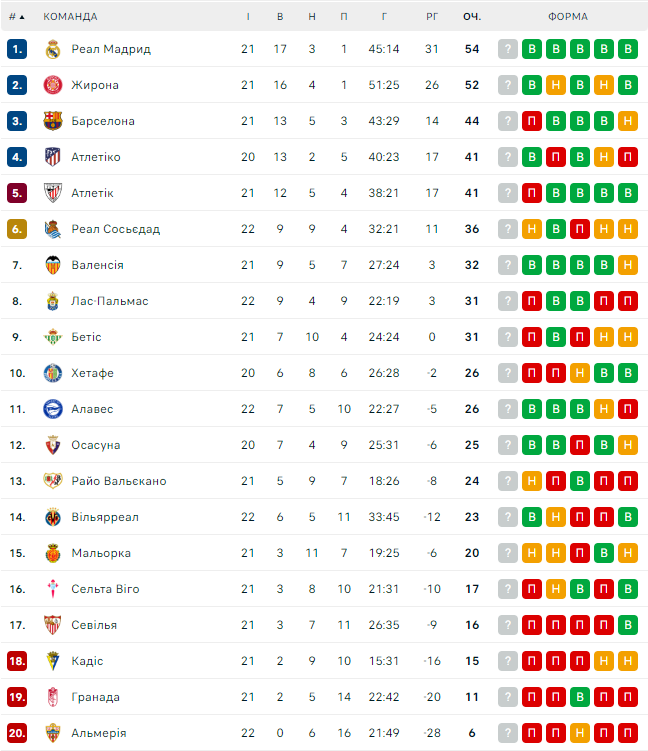This screenshot has height=751, width=648.
Task: Click the ФОРМА column header
Action: point(568,16)
